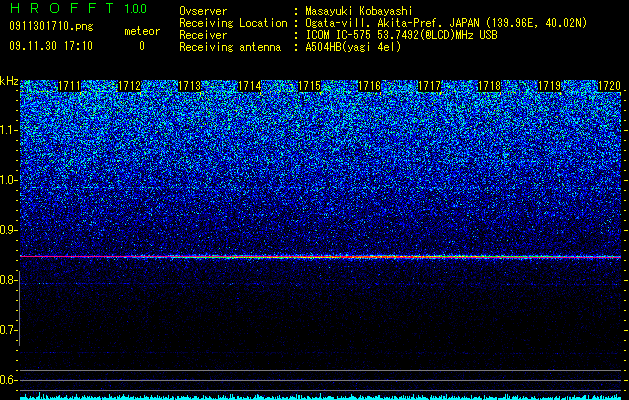This screenshot has height=400, width=629.
Task: Select the 1713 time label
Action: coord(189,86)
